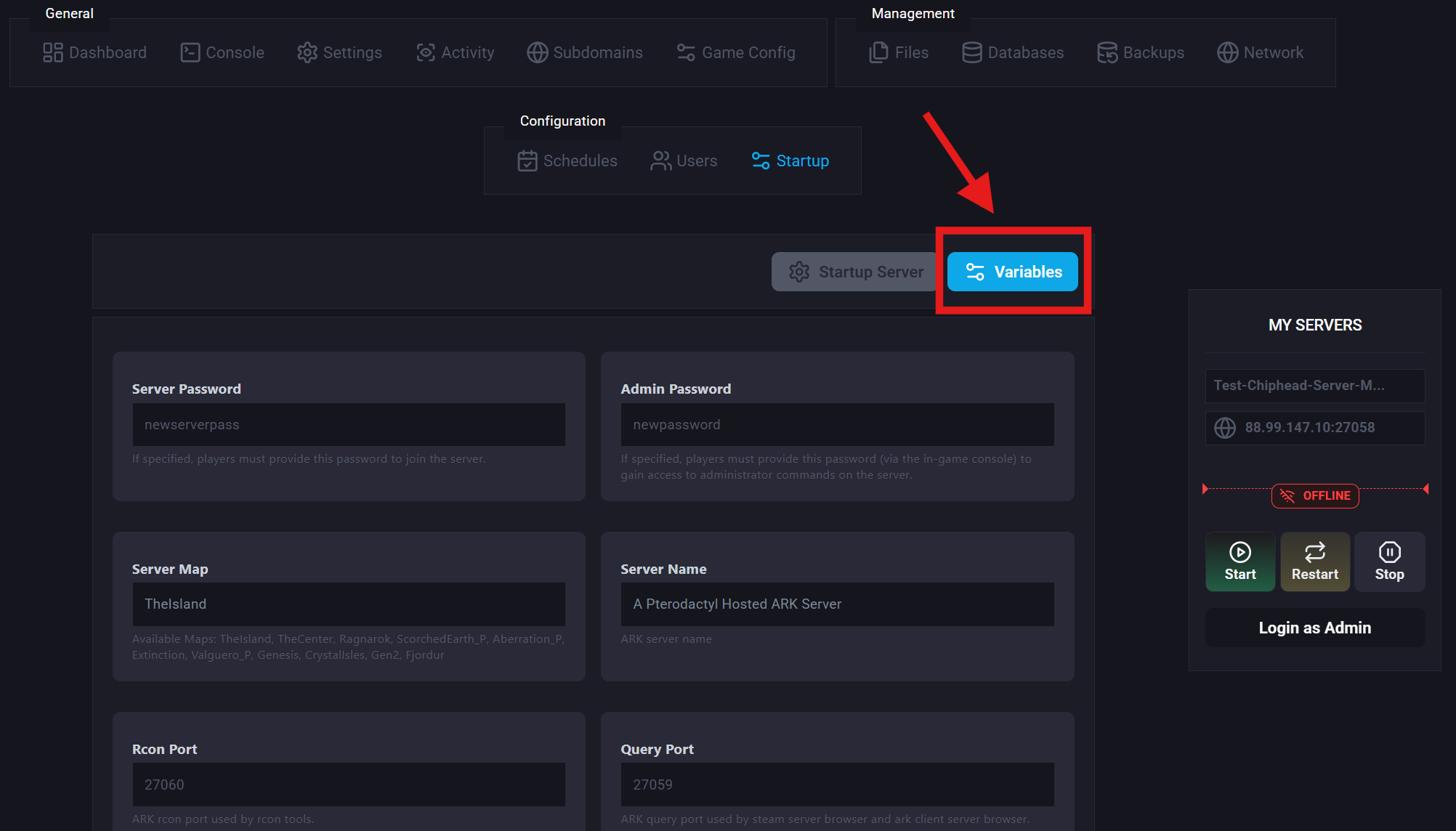
Task: Click the Subdomains globe icon
Action: (538, 52)
